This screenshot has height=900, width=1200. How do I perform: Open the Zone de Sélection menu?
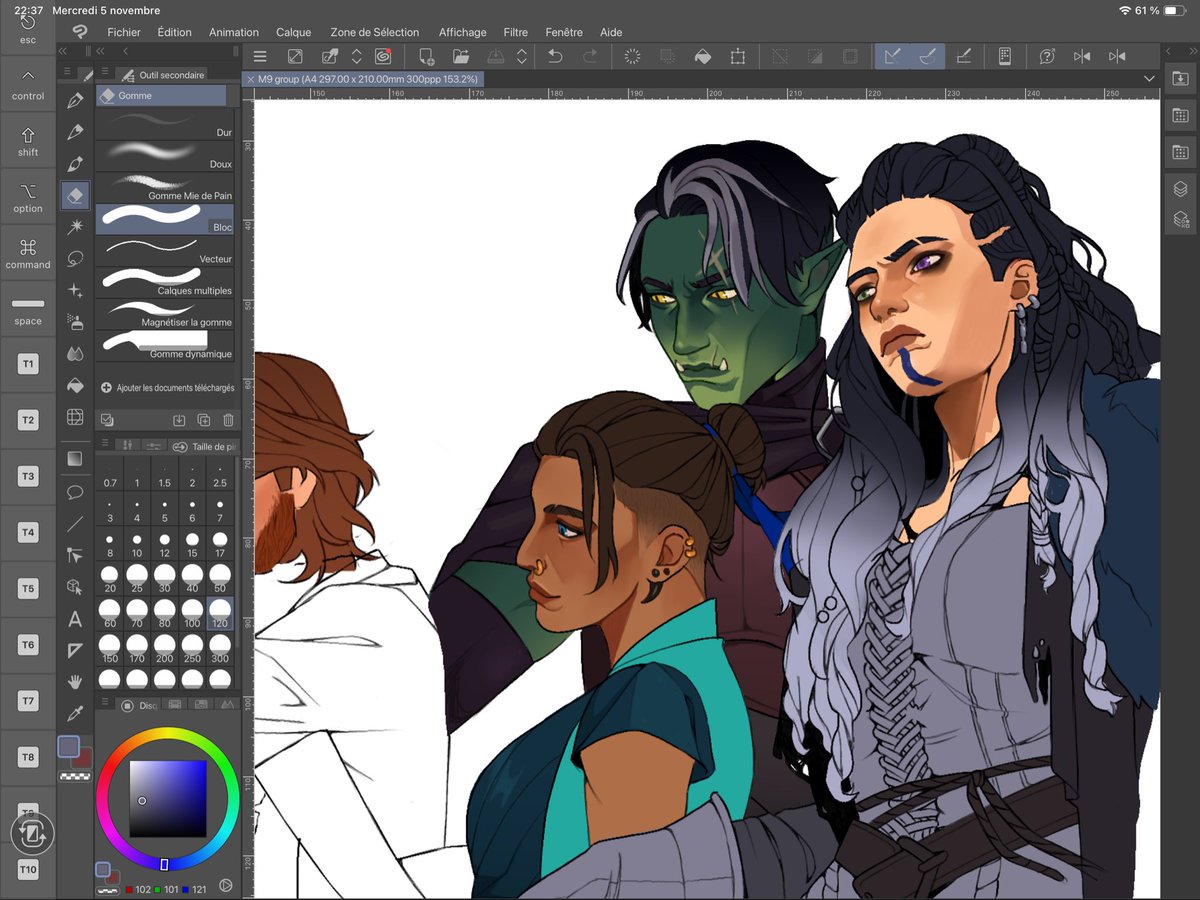pos(375,32)
